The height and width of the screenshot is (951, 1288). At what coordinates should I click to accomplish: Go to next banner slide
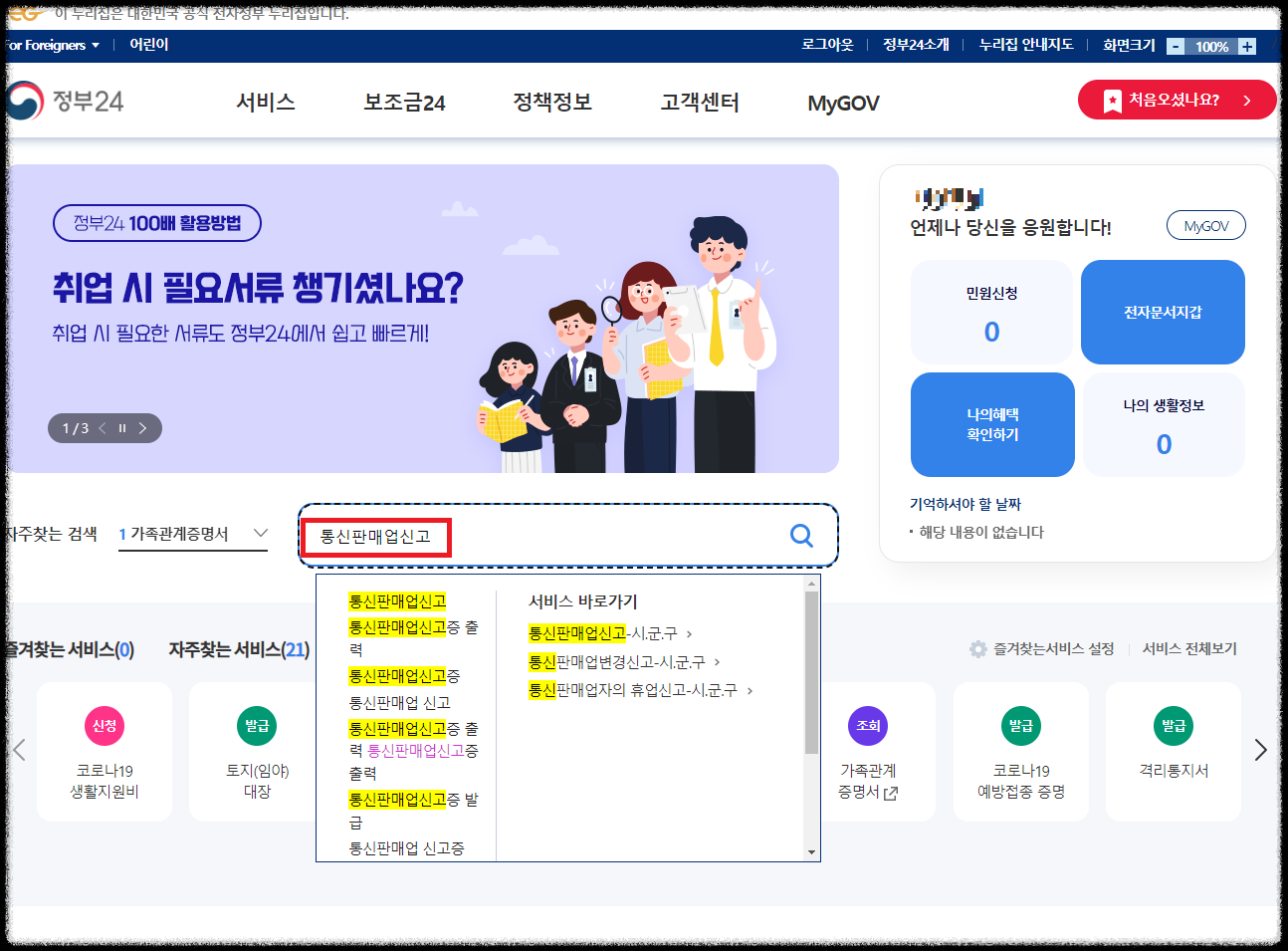coord(142,428)
